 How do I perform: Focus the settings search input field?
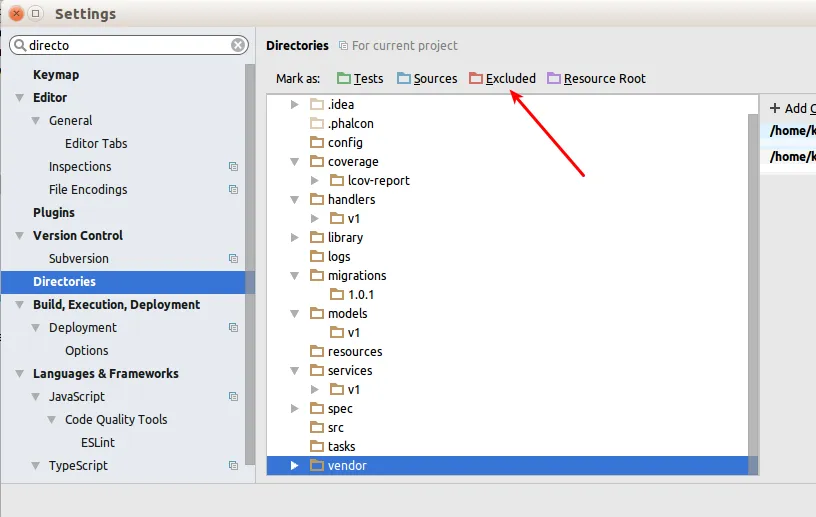click(x=129, y=45)
